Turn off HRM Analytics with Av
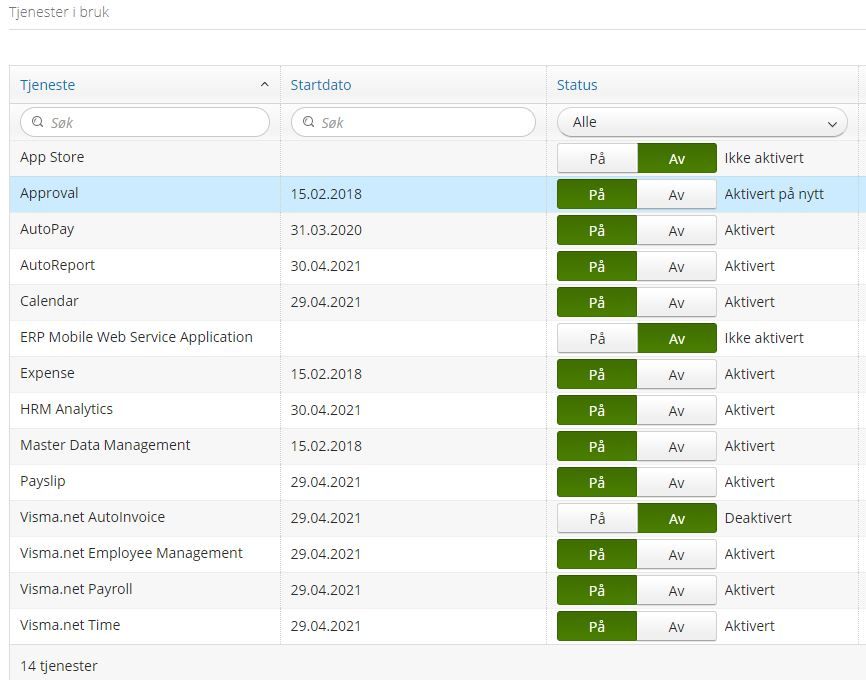Screen dimensions: 866x680 677,410
